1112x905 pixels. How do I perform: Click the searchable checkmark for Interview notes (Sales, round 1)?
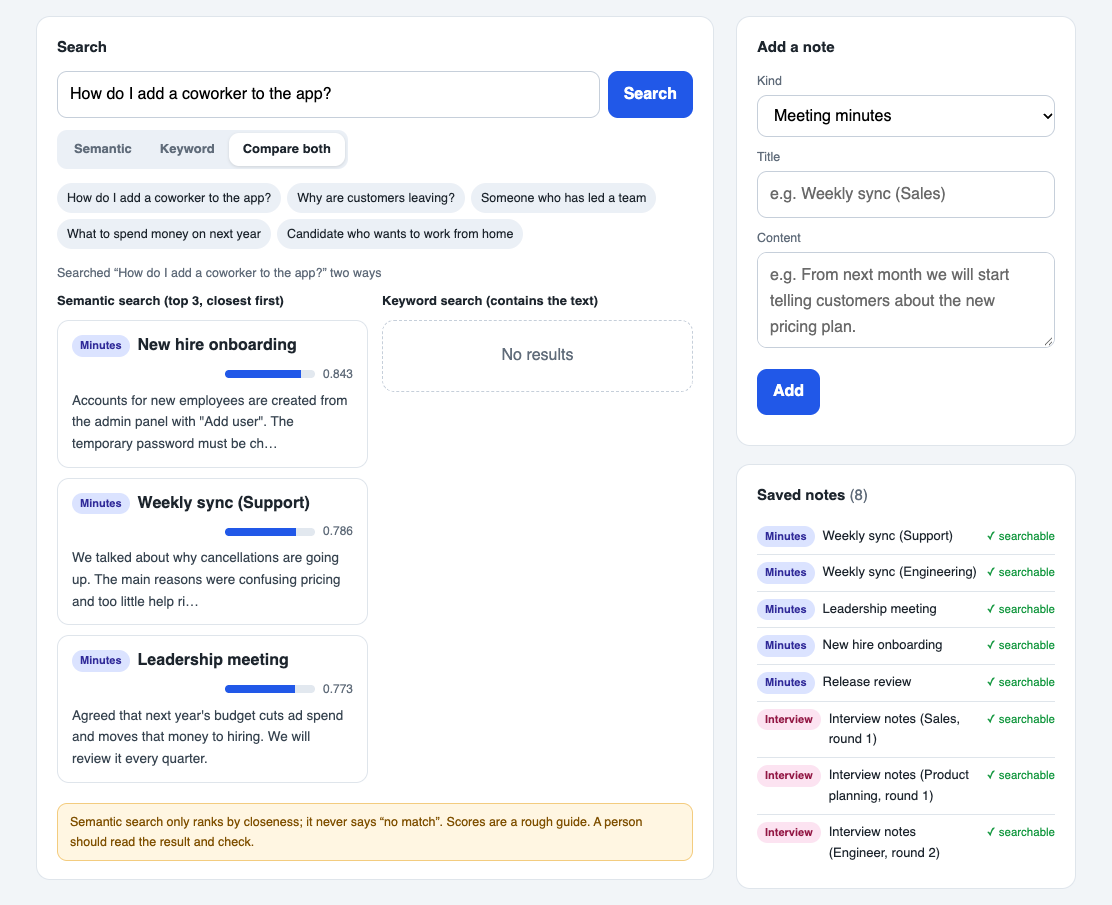1021,719
